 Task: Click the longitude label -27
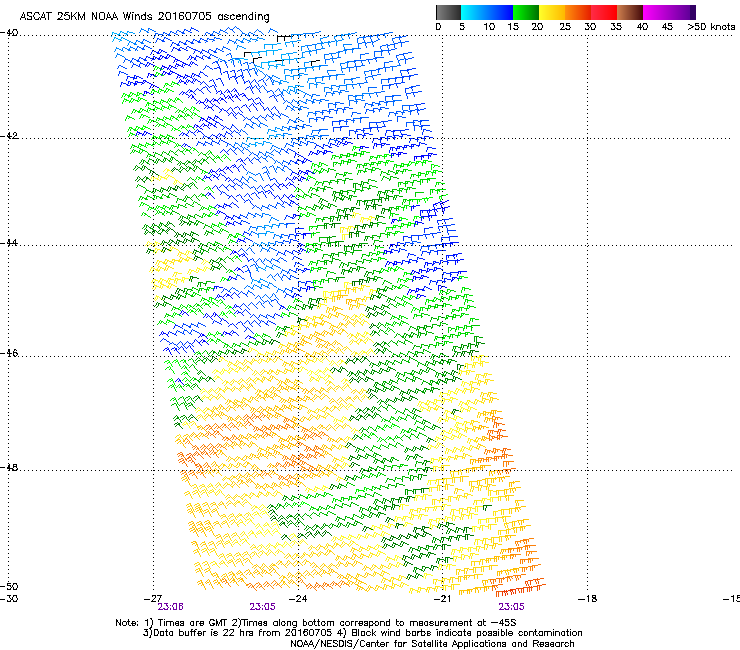pyautogui.click(x=153, y=599)
